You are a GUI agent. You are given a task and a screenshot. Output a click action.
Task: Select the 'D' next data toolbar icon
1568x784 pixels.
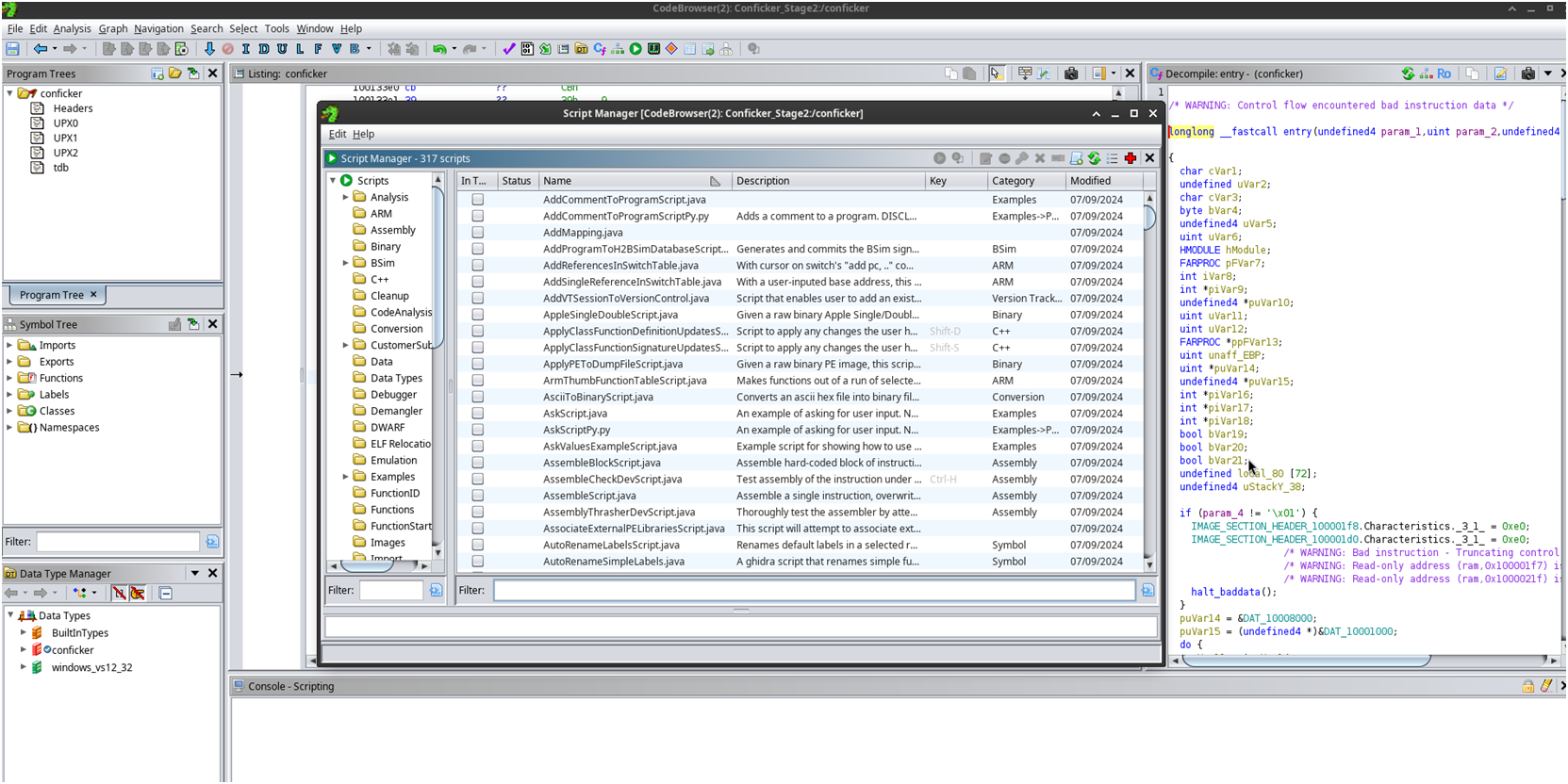[264, 49]
